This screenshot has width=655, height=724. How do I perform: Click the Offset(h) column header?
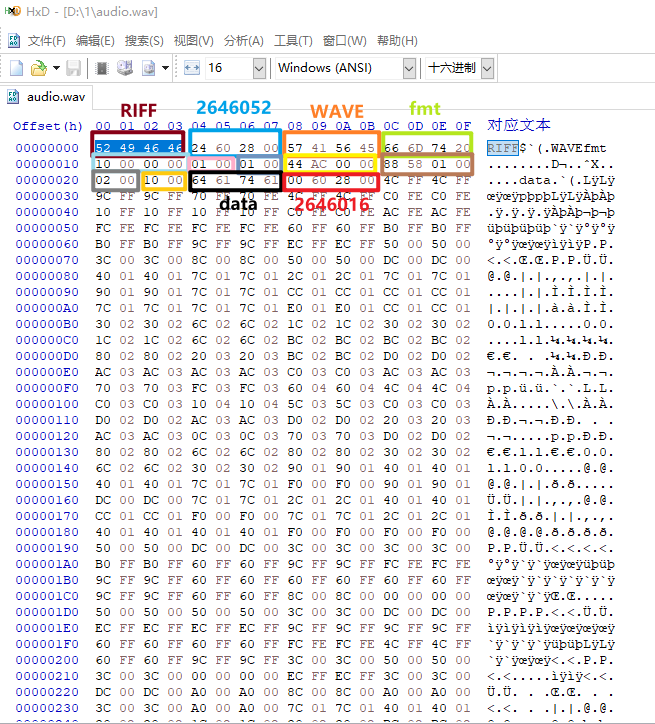pyautogui.click(x=48, y=126)
